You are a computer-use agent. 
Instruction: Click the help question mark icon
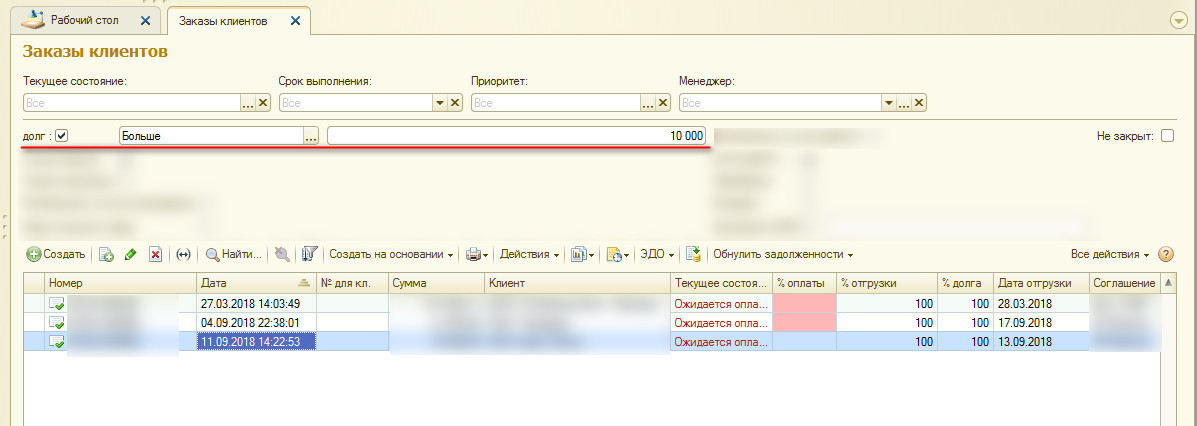(x=1165, y=255)
